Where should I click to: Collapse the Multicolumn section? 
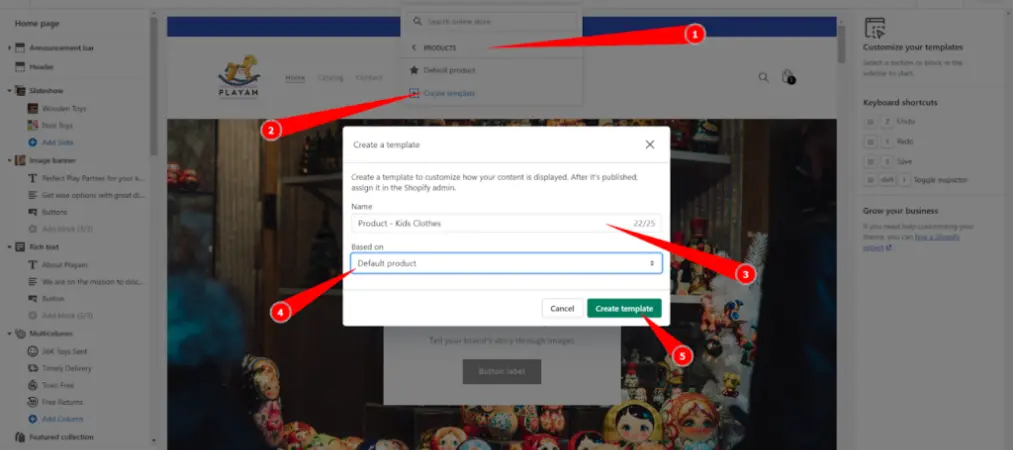pos(9,334)
